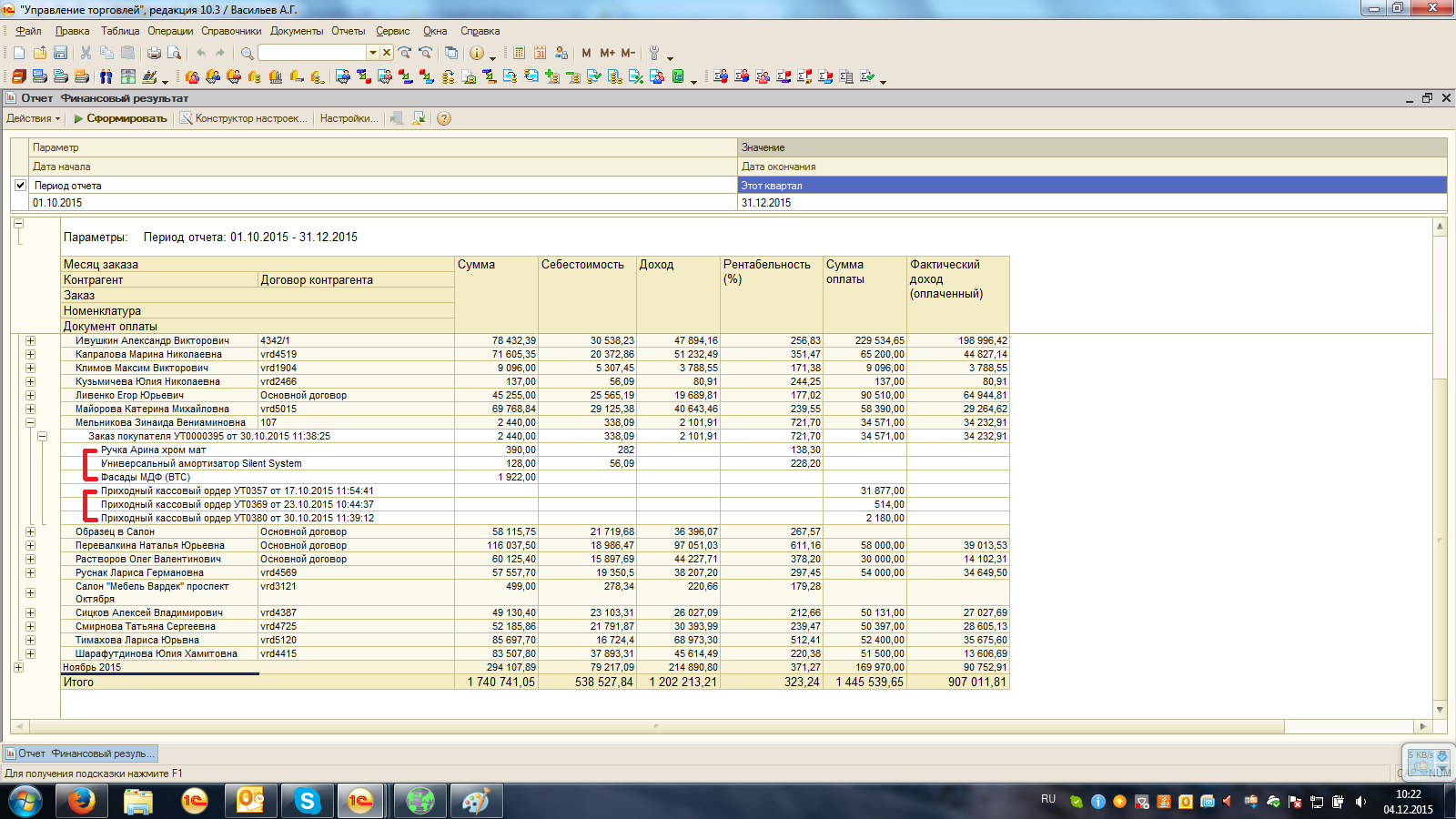Image resolution: width=1456 pixels, height=819 pixels.
Task: Toggle the 'Период отчета' checkbox
Action: tap(20, 185)
